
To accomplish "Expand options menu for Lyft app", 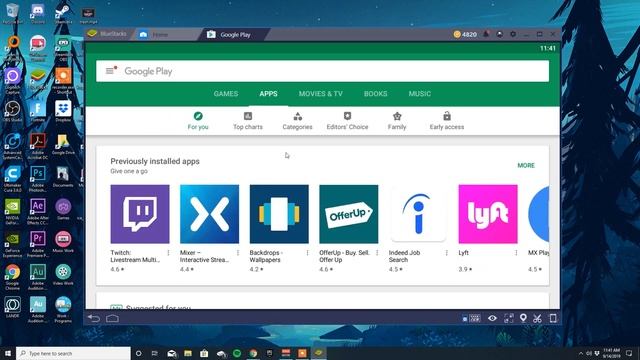I will 516,253.
